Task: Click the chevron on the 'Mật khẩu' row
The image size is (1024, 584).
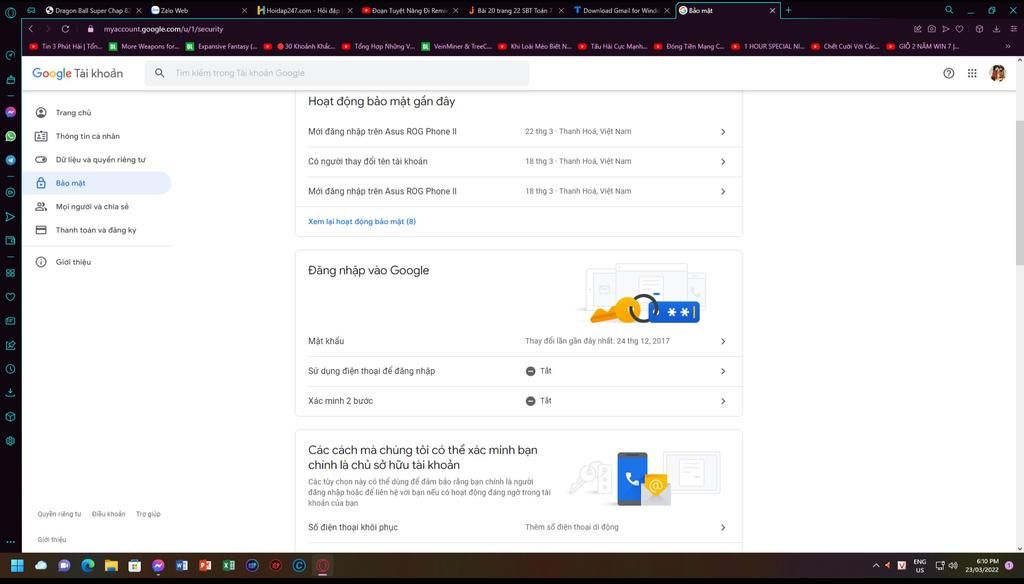Action: [x=723, y=341]
